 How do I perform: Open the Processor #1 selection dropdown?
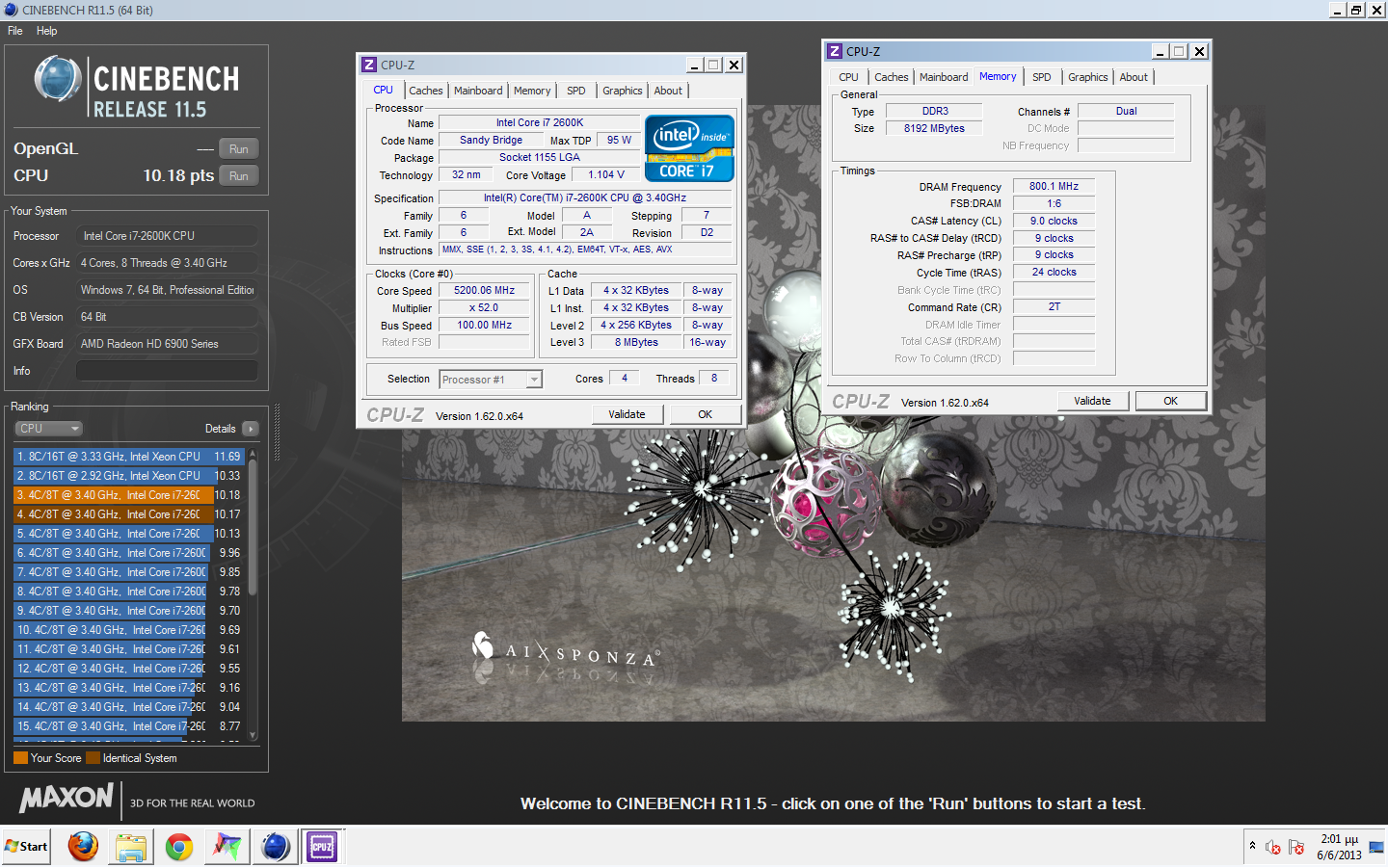tap(491, 380)
